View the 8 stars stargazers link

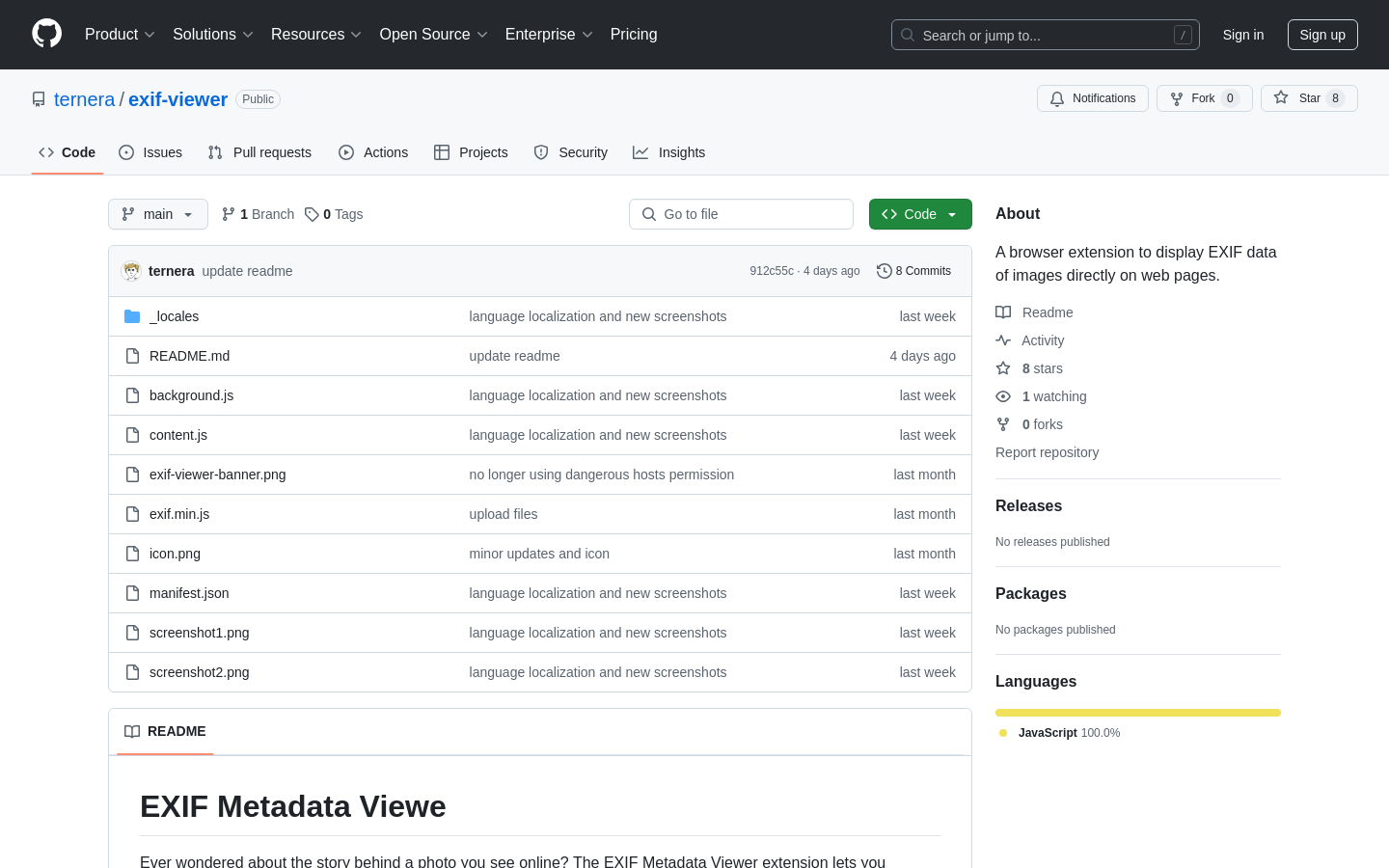tap(1029, 368)
